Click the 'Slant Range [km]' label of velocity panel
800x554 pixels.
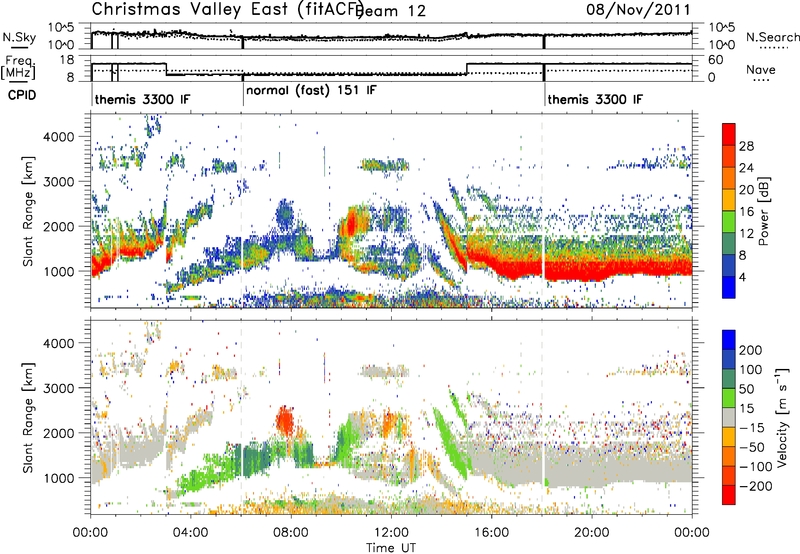[x=28, y=417]
